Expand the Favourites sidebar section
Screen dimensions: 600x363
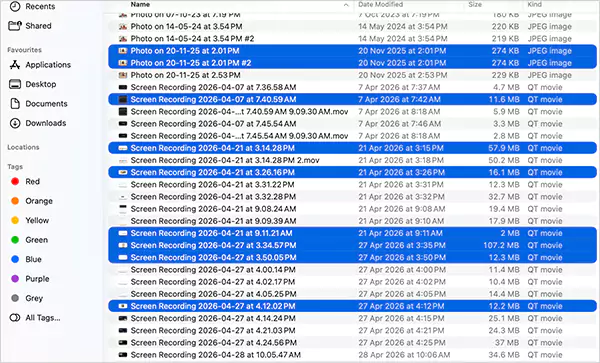point(24,50)
